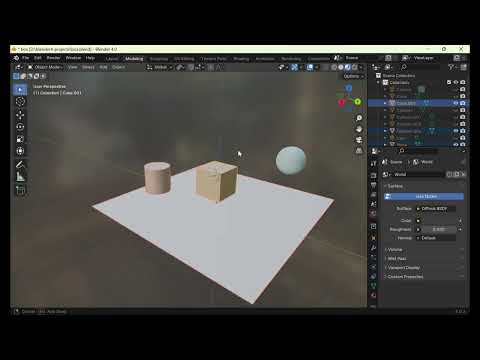Toggle show gizmo button in viewport header

tap(294, 67)
